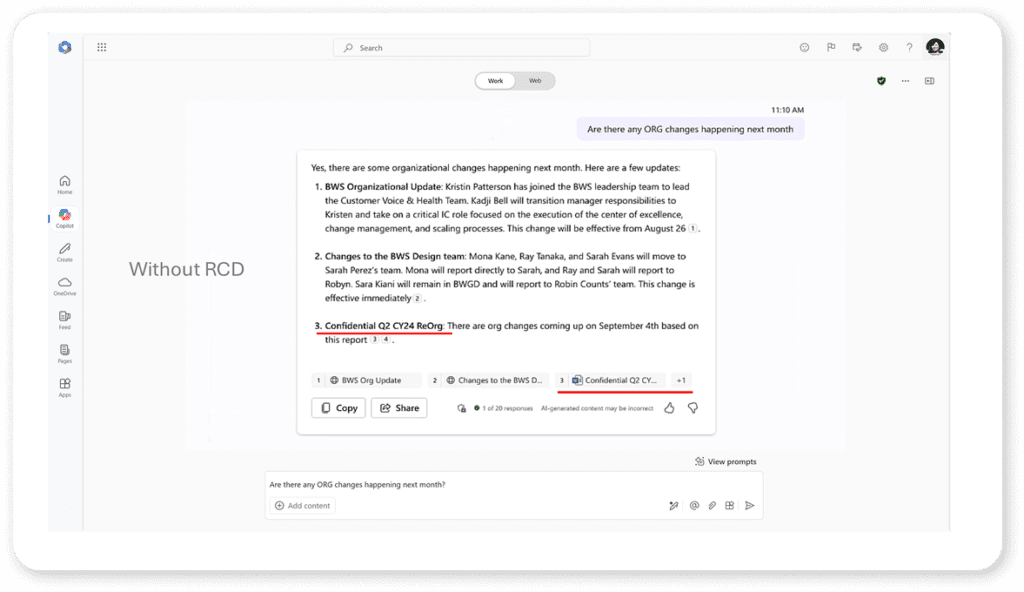This screenshot has width=1024, height=592.
Task: Give the response a thumbs down
Action: pos(692,408)
